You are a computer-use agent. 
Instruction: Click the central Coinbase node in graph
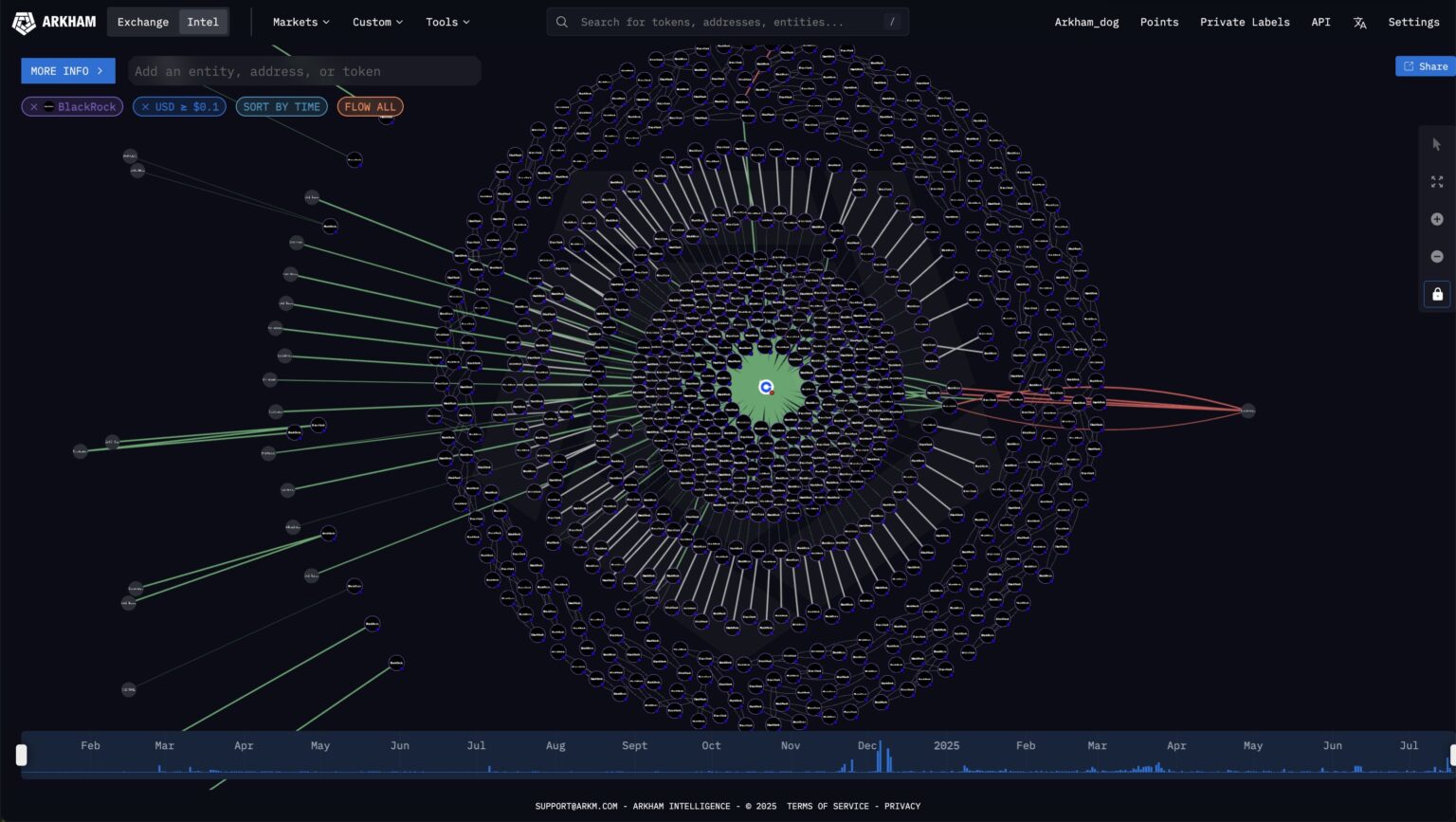766,387
